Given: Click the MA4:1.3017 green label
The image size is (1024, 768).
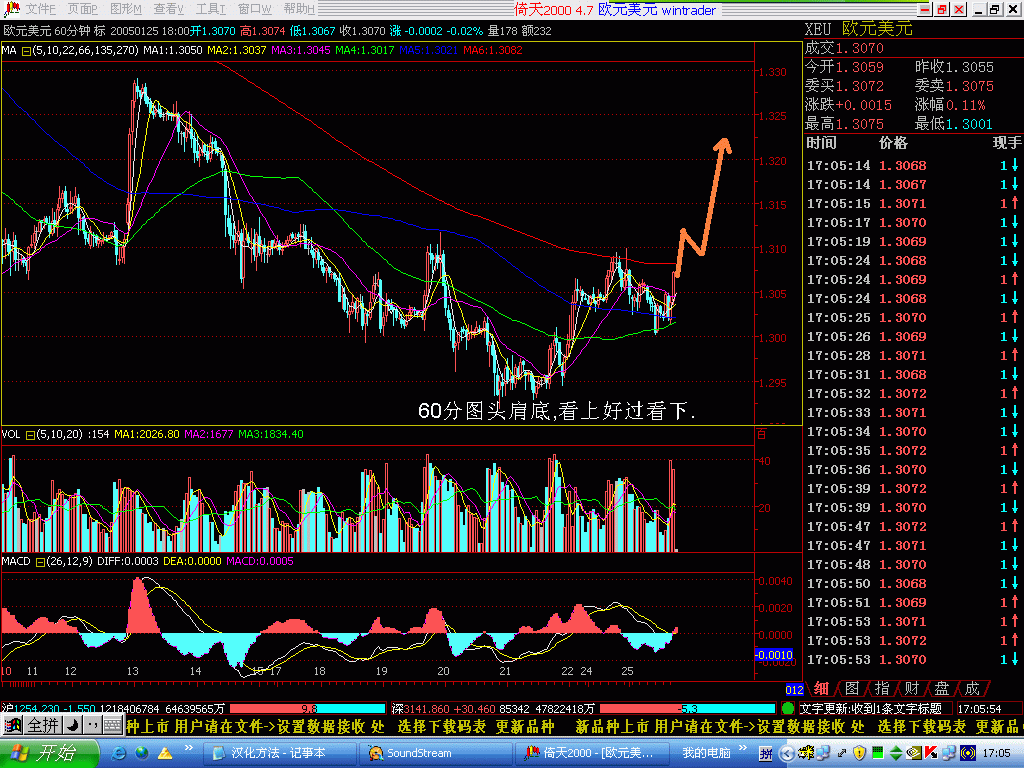Looking at the screenshot, I should pos(364,50).
